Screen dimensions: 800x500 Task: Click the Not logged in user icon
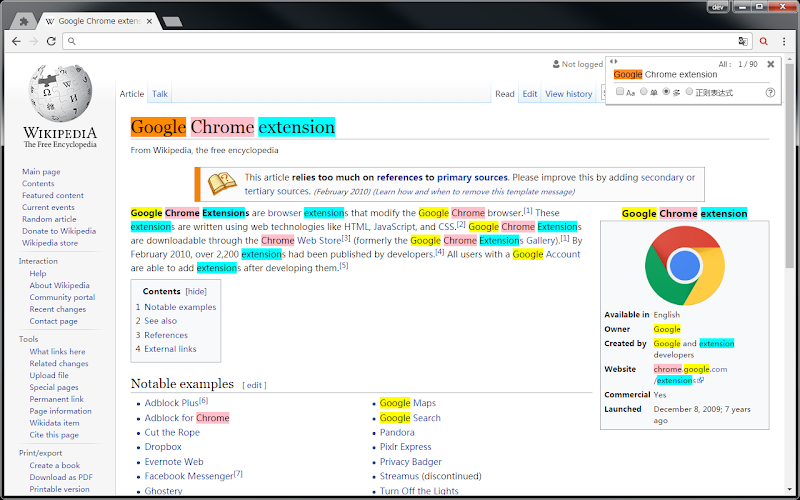556,64
